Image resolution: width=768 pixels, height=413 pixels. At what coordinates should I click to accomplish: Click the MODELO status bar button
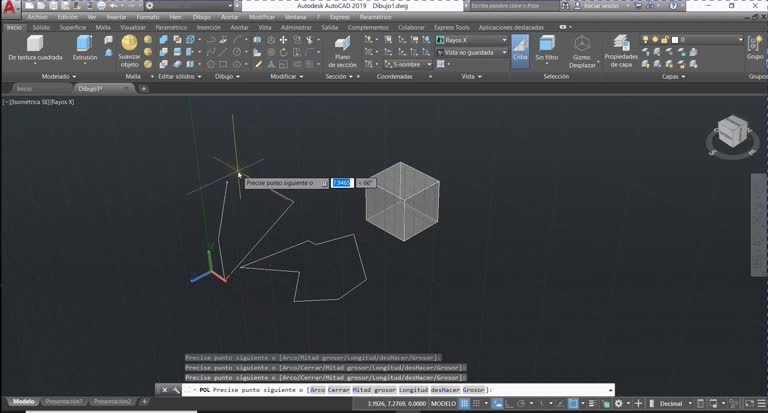pos(443,404)
